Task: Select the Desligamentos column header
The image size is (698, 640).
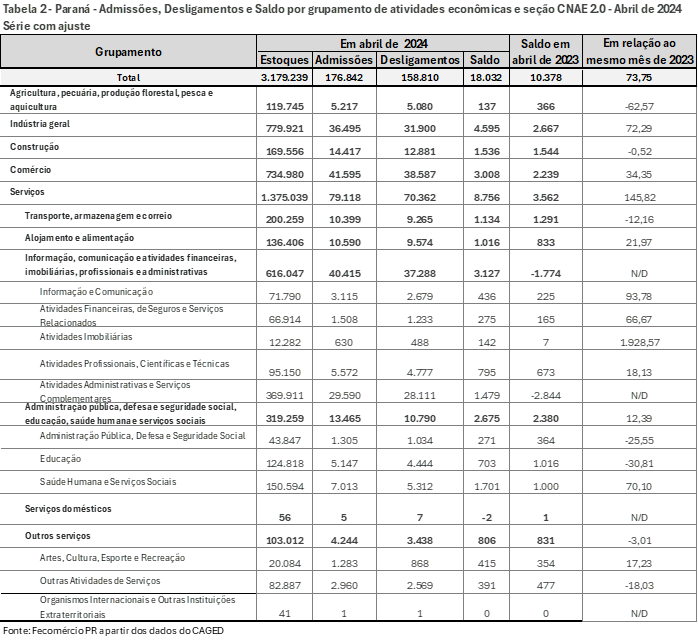Action: pos(420,60)
